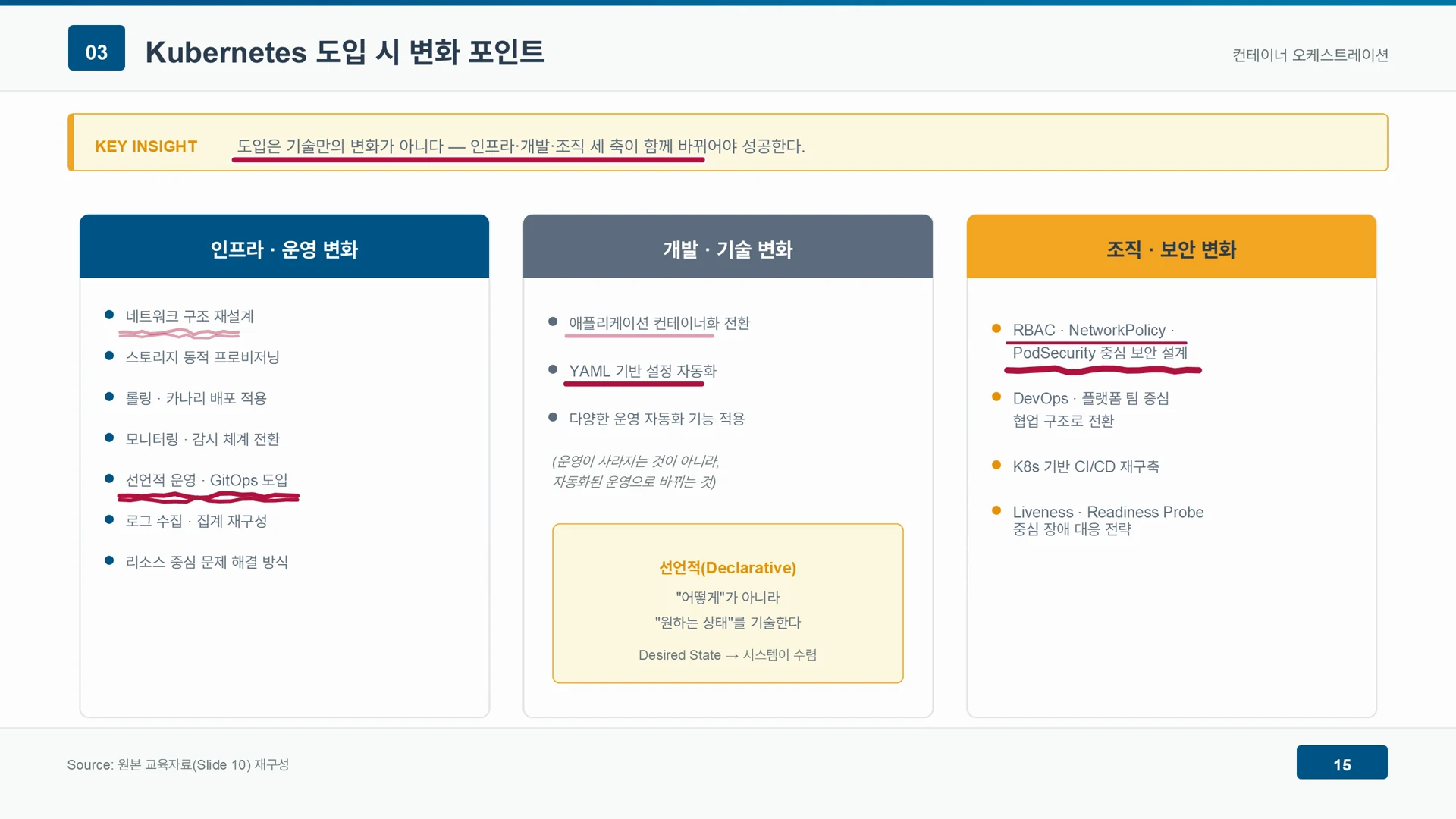
Task: Click the line '"어떻게"가 아니라'
Action: (728, 597)
